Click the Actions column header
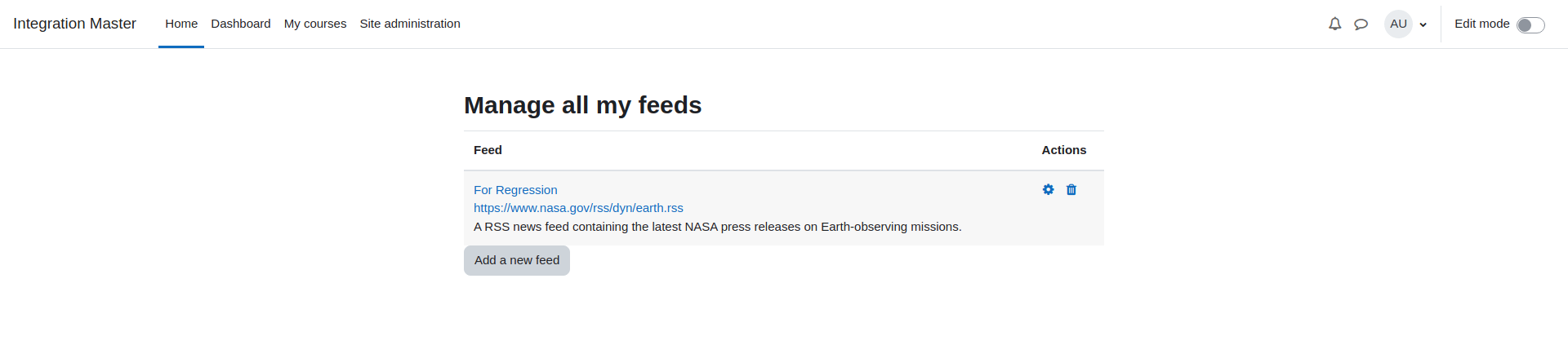This screenshot has height=345, width=1568. [x=1064, y=150]
